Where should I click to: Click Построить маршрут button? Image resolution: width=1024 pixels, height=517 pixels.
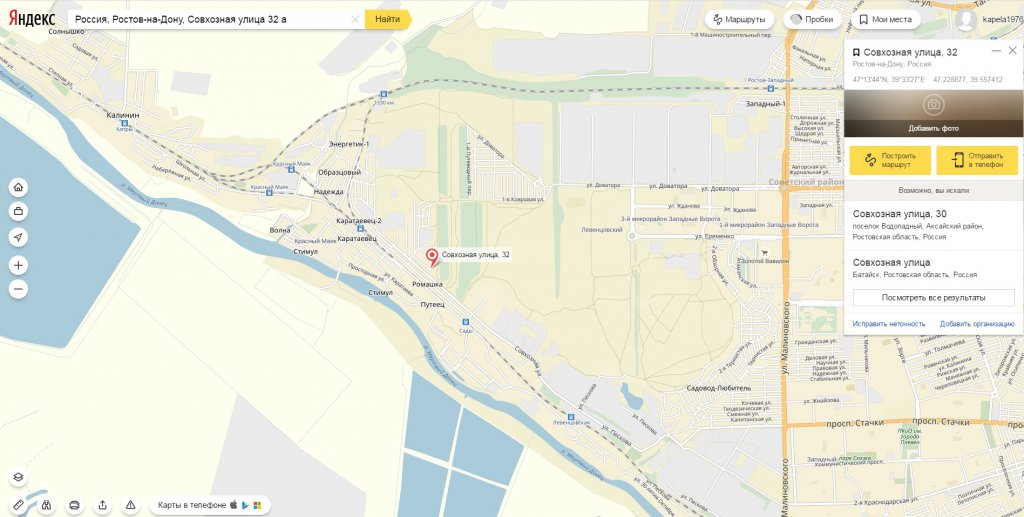pyautogui.click(x=890, y=161)
